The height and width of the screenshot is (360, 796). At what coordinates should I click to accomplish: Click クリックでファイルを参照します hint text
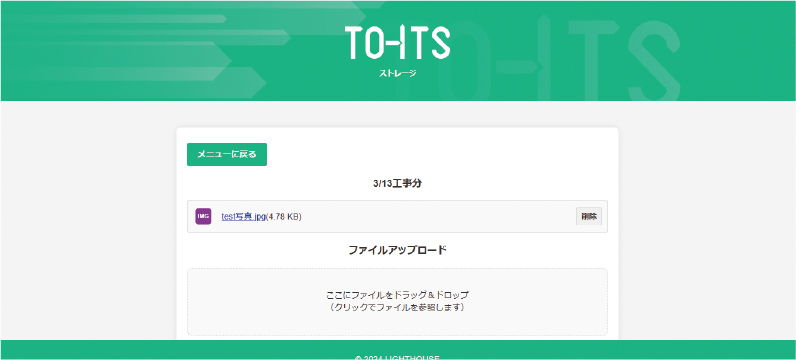pos(397,307)
